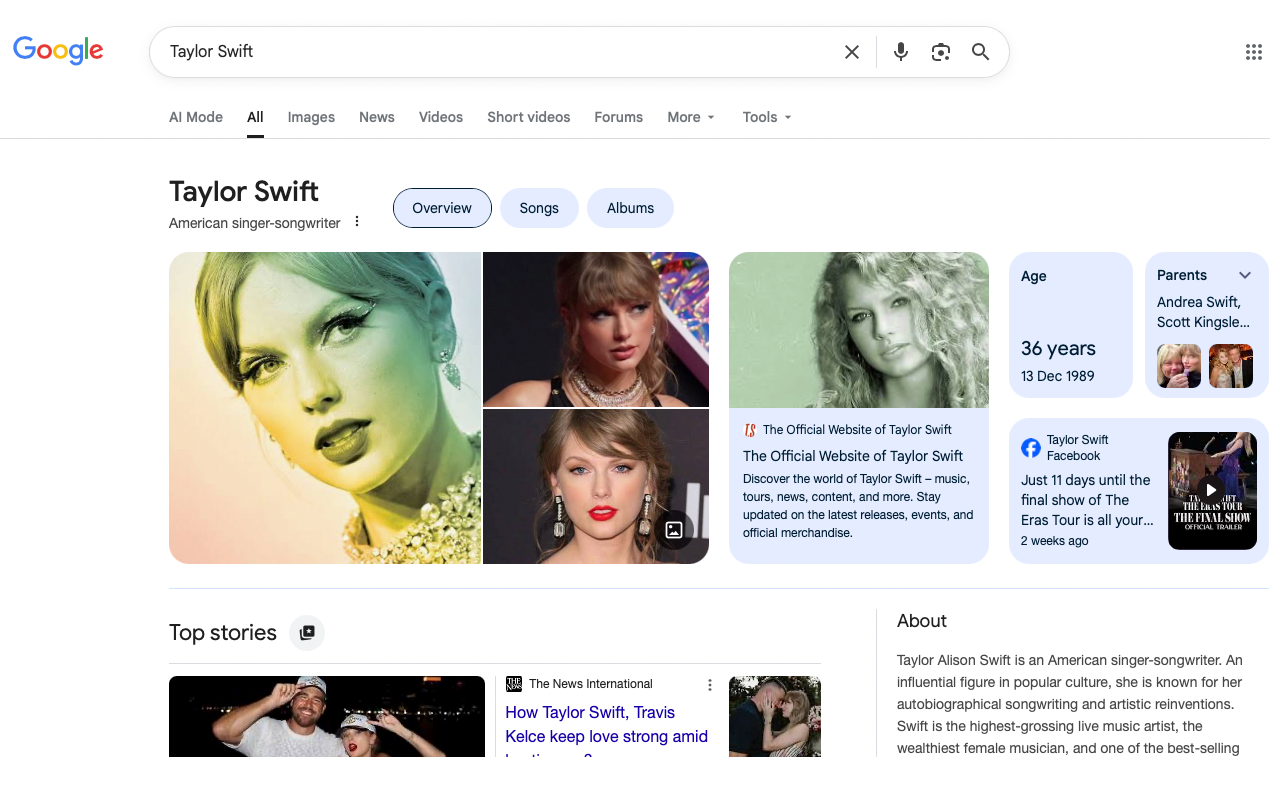Image resolution: width=1280 pixels, height=800 pixels.
Task: Open search by image camera icon
Action: (941, 52)
